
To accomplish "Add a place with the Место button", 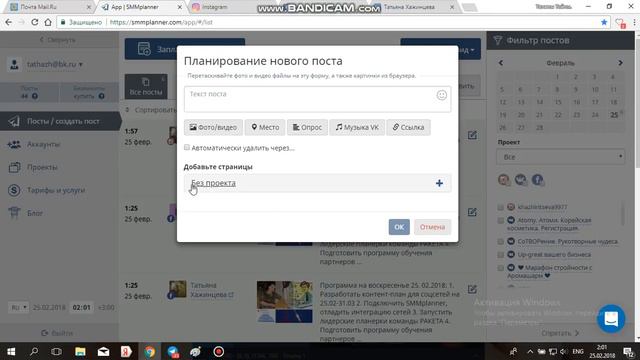I will 265,127.
